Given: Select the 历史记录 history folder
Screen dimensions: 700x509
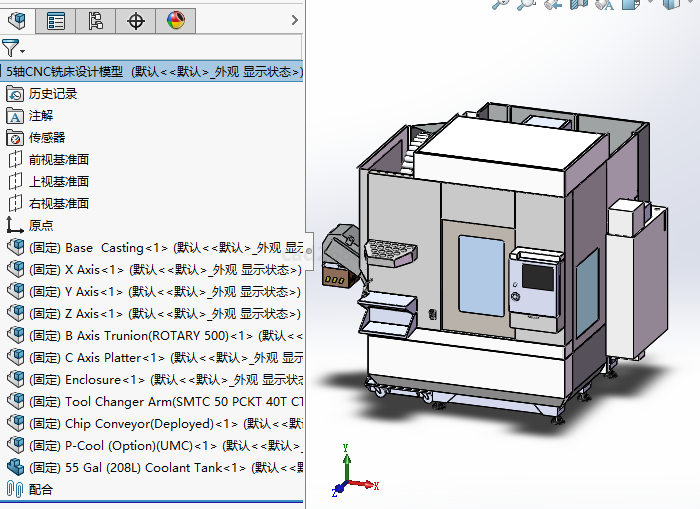Looking at the screenshot, I should pyautogui.click(x=52, y=94).
